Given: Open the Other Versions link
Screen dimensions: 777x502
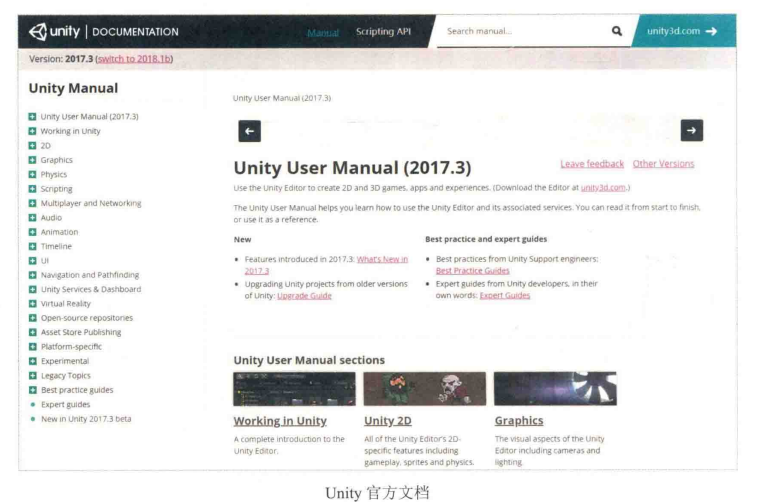Looking at the screenshot, I should [x=663, y=164].
